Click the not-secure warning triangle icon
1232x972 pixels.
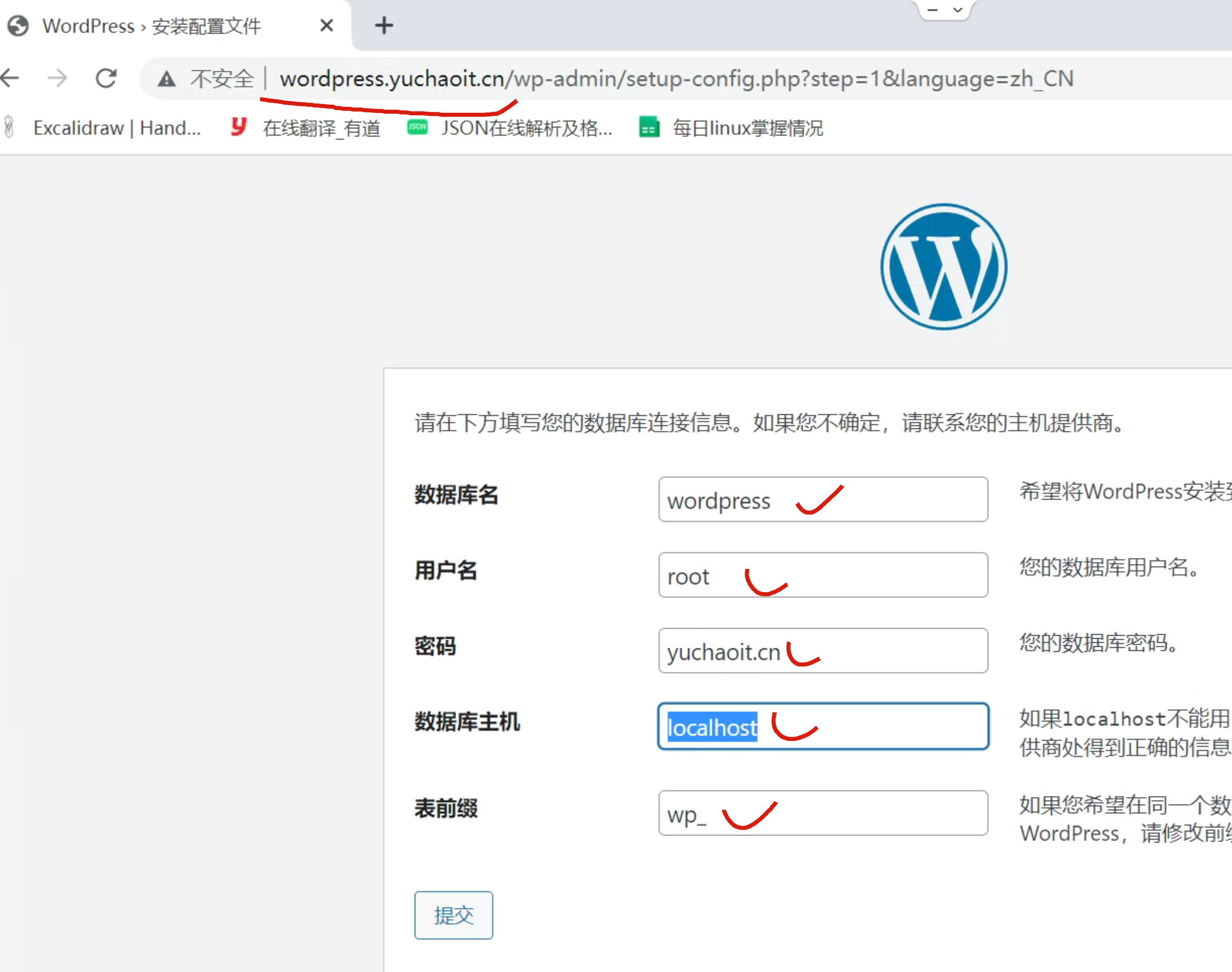pyautogui.click(x=166, y=78)
